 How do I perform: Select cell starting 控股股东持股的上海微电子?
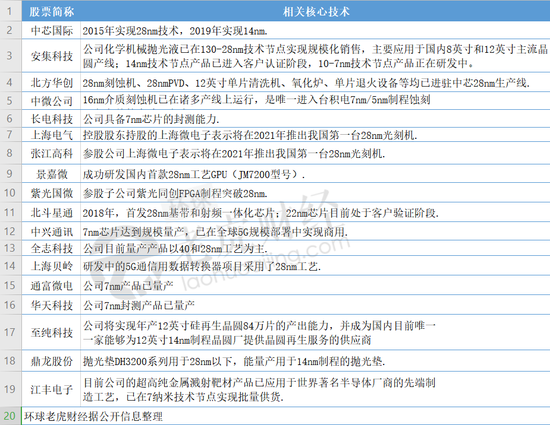point(315,135)
